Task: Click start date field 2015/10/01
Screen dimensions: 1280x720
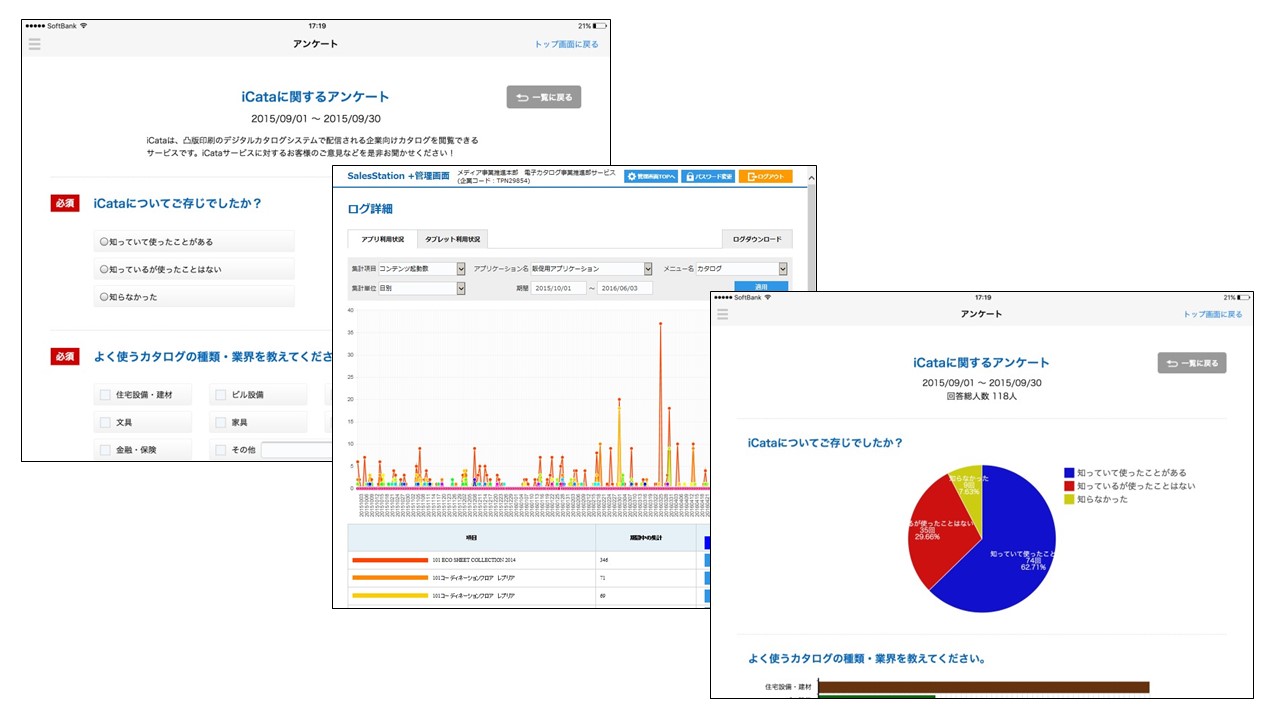Action: click(559, 288)
